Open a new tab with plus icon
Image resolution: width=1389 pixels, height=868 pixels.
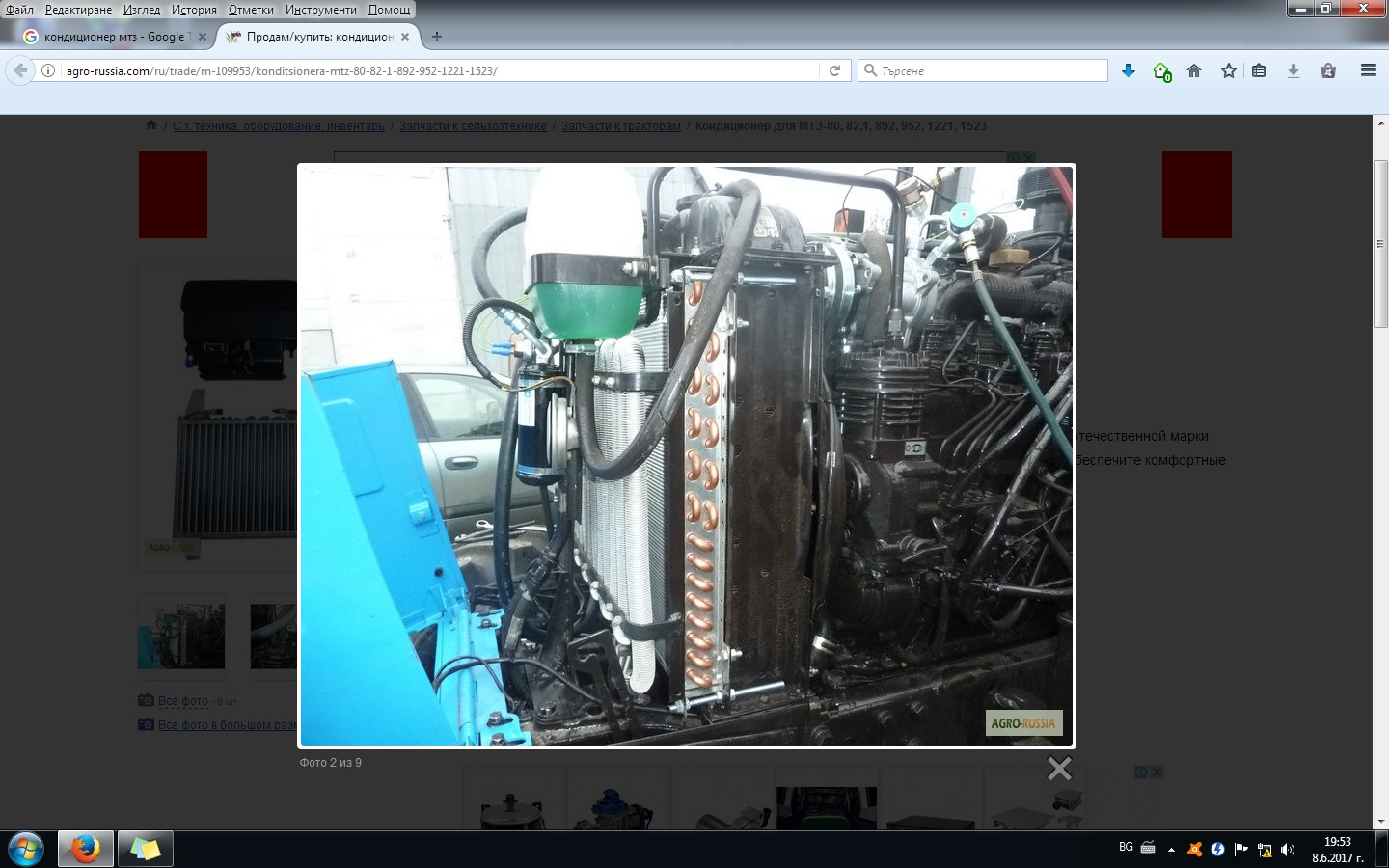pos(437,37)
